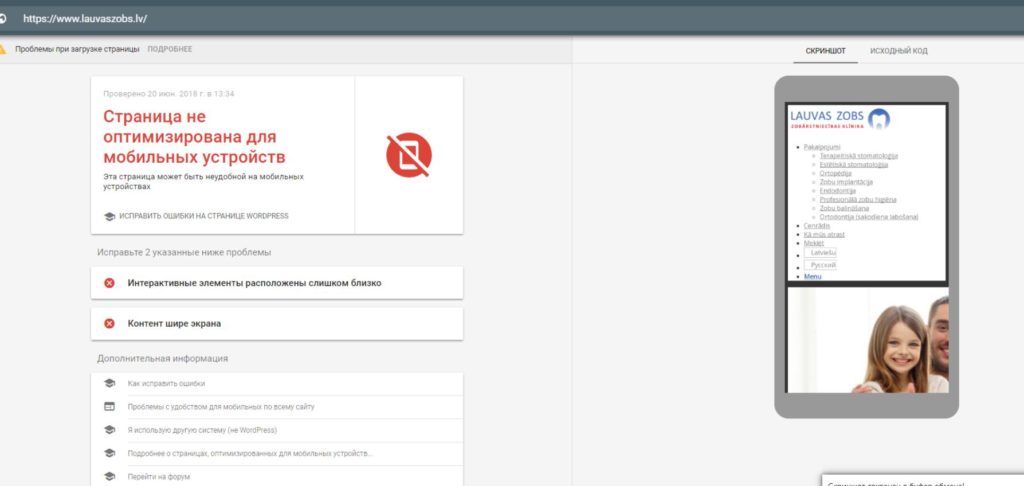The height and width of the screenshot is (486, 1024).
Task: Open "Подробнее о страницах, оптимизированных для мобильных"
Action: click(x=250, y=453)
